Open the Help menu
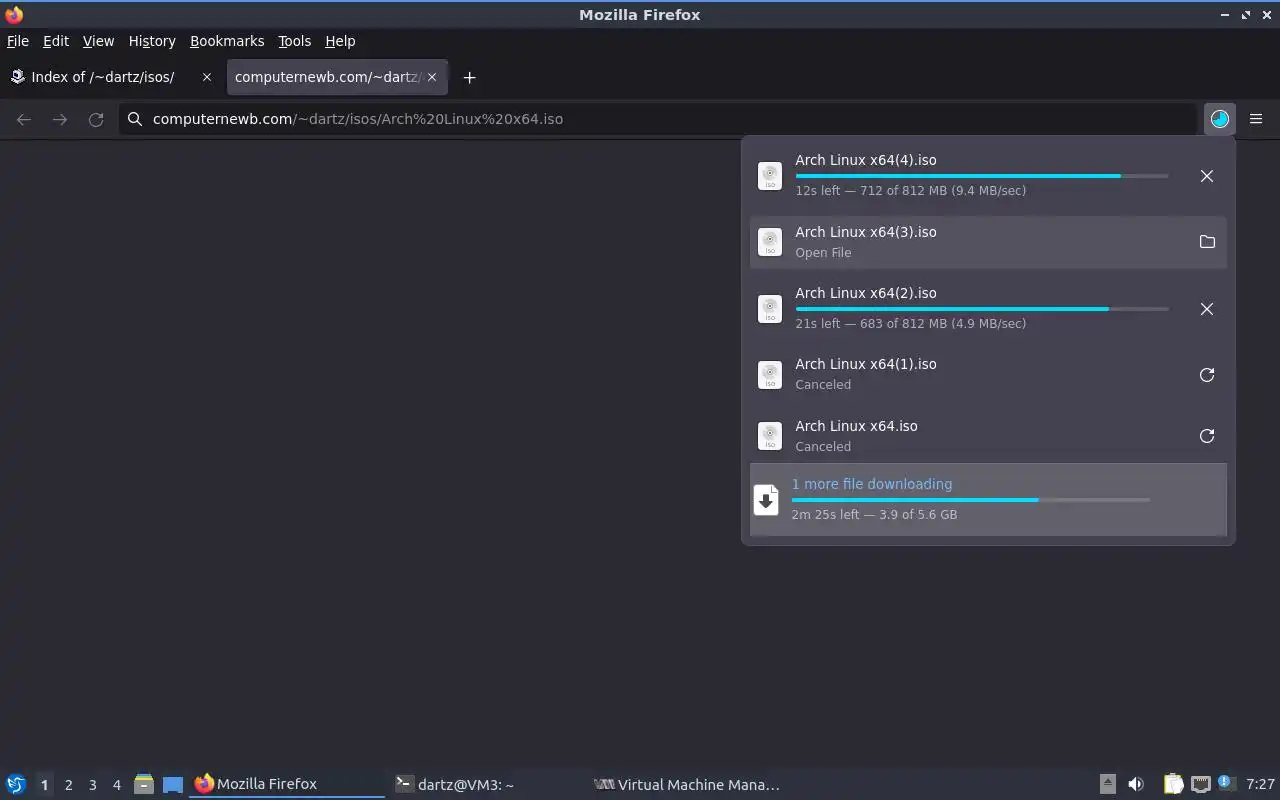This screenshot has height=800, width=1280. (x=340, y=41)
